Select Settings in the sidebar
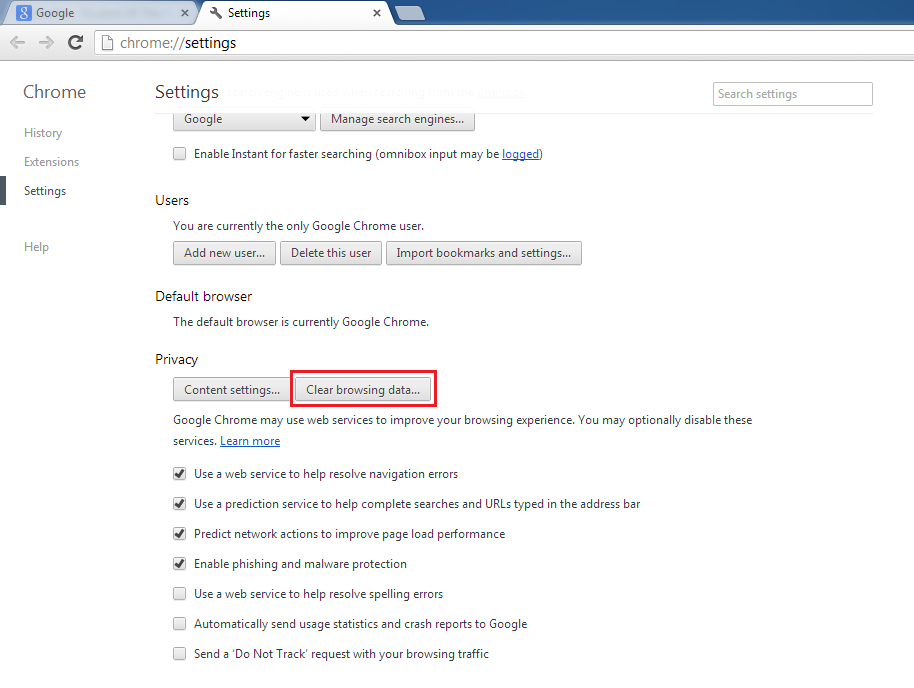This screenshot has width=914, height=688. coord(45,191)
